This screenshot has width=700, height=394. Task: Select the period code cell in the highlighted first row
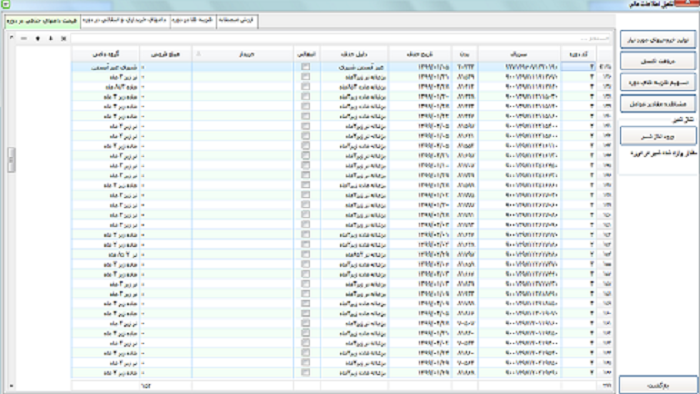tap(578, 67)
